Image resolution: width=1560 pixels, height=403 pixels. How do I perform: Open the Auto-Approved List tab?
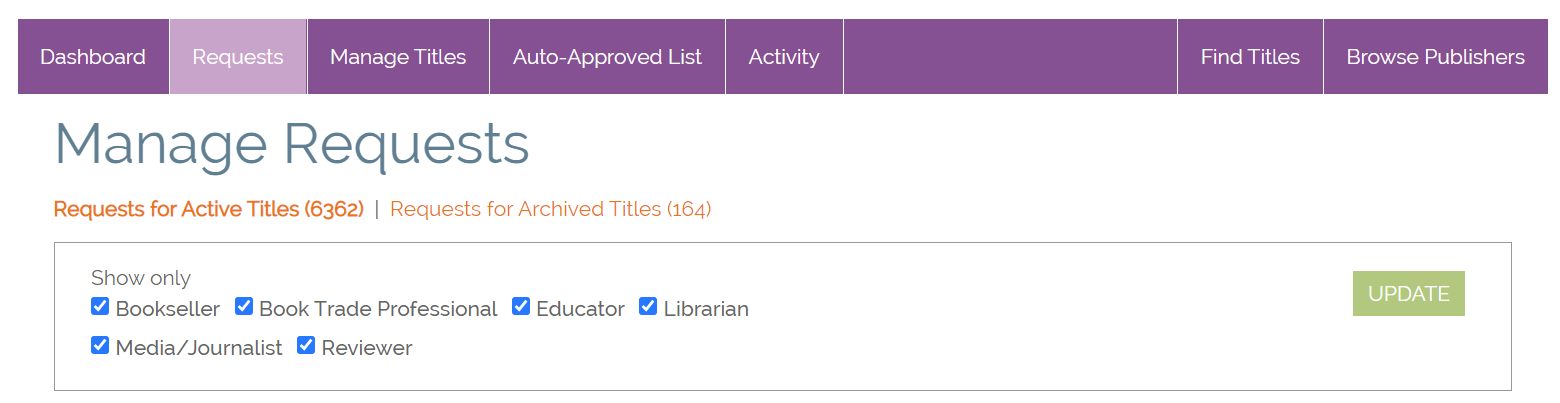click(x=607, y=57)
